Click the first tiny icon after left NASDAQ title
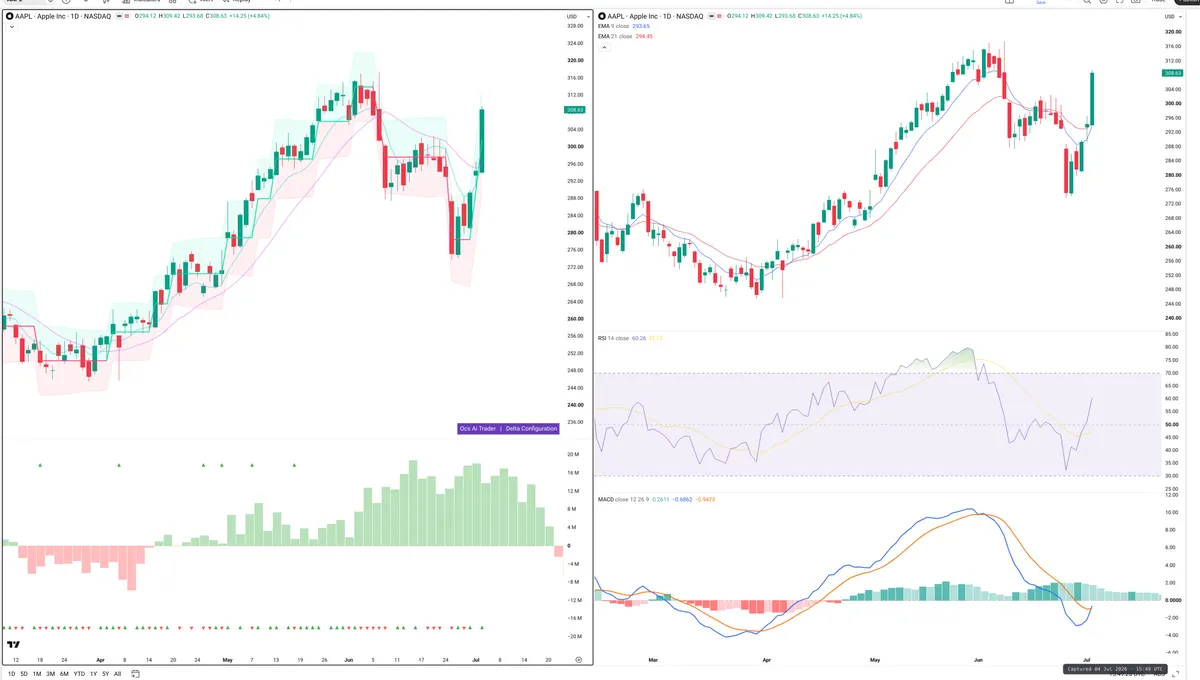 120,16
